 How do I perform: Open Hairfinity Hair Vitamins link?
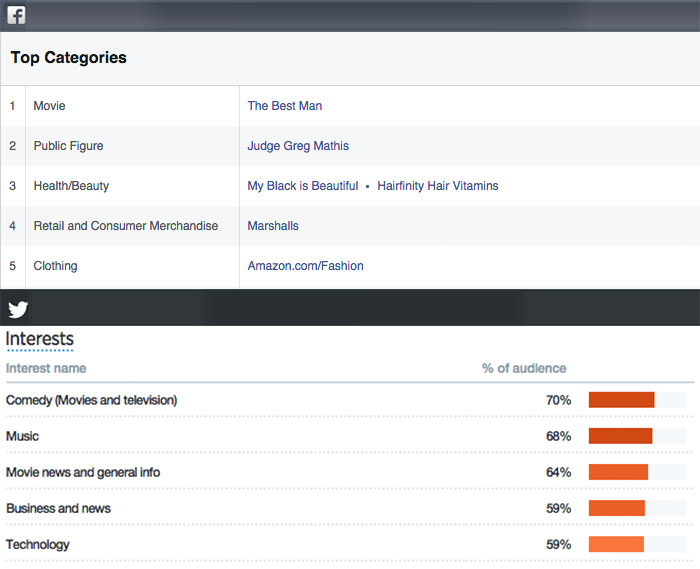438,186
